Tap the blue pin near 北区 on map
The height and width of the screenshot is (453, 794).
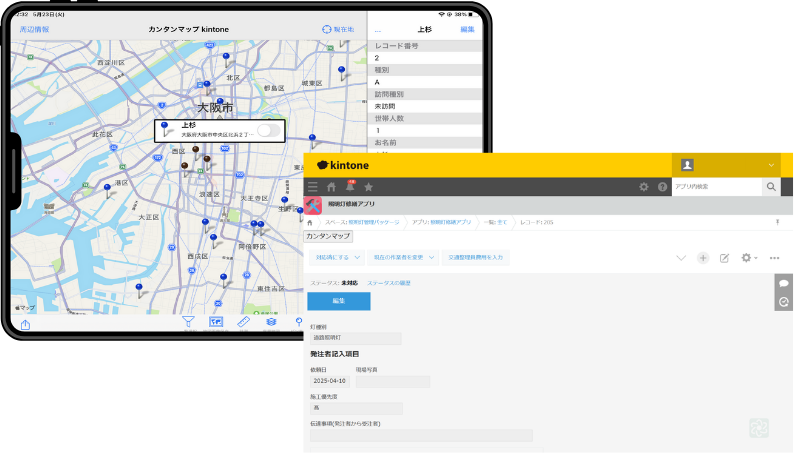pos(226,57)
